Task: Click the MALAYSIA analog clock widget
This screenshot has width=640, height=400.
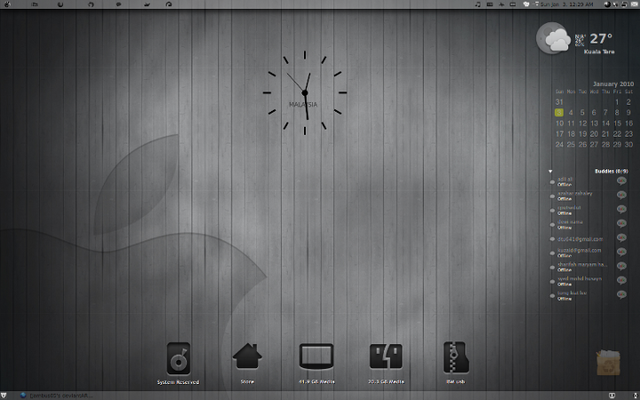Action: coord(304,93)
